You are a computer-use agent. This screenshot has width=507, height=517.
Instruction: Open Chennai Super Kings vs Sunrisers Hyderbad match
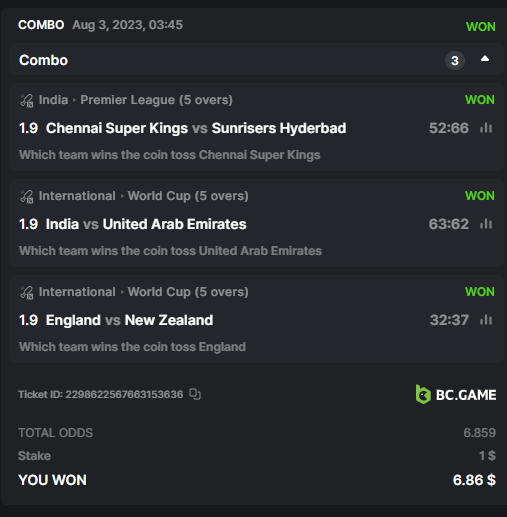coord(196,128)
